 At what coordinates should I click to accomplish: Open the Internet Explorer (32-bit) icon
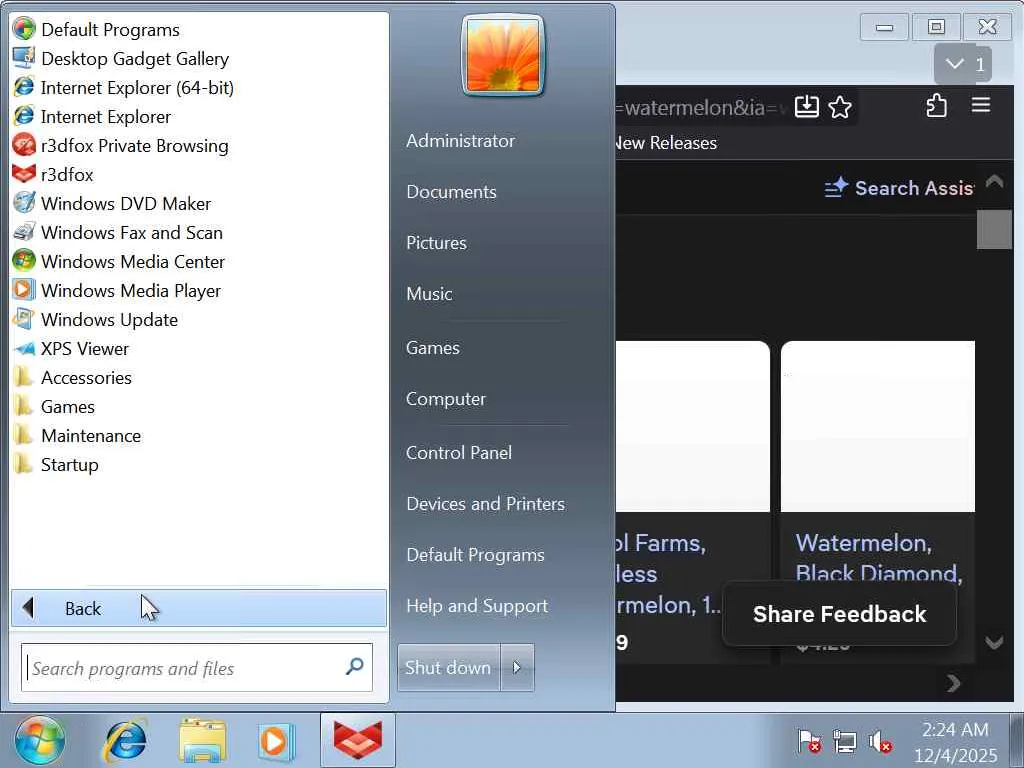(24, 116)
